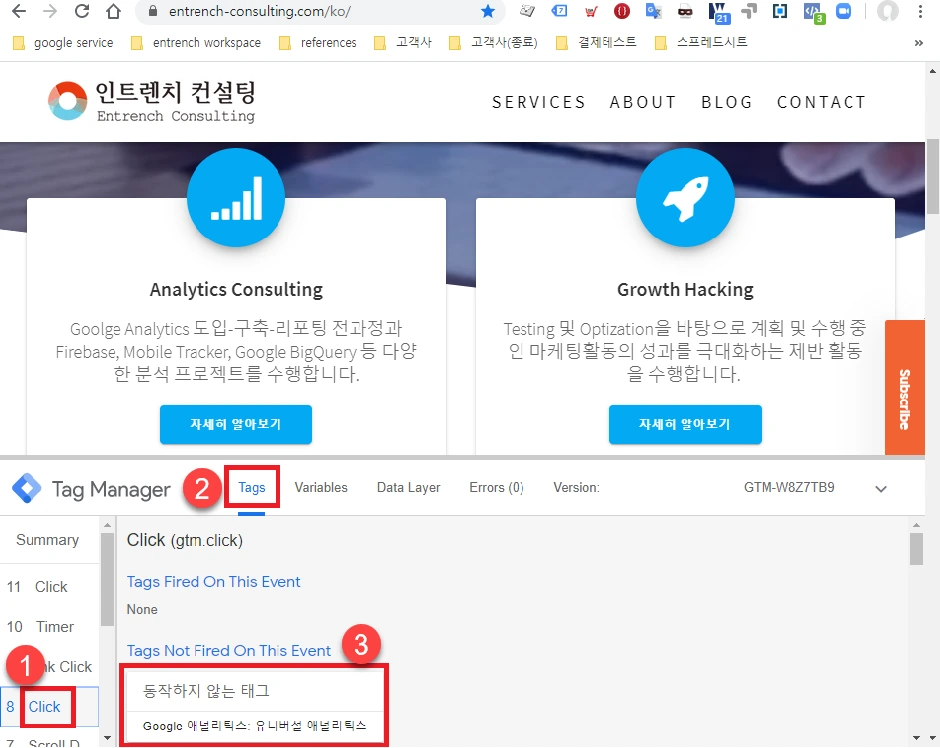Open the 동작하지 않는 태그 Google 애널리틱스 card
Screen dimensions: 940x748
(254, 706)
